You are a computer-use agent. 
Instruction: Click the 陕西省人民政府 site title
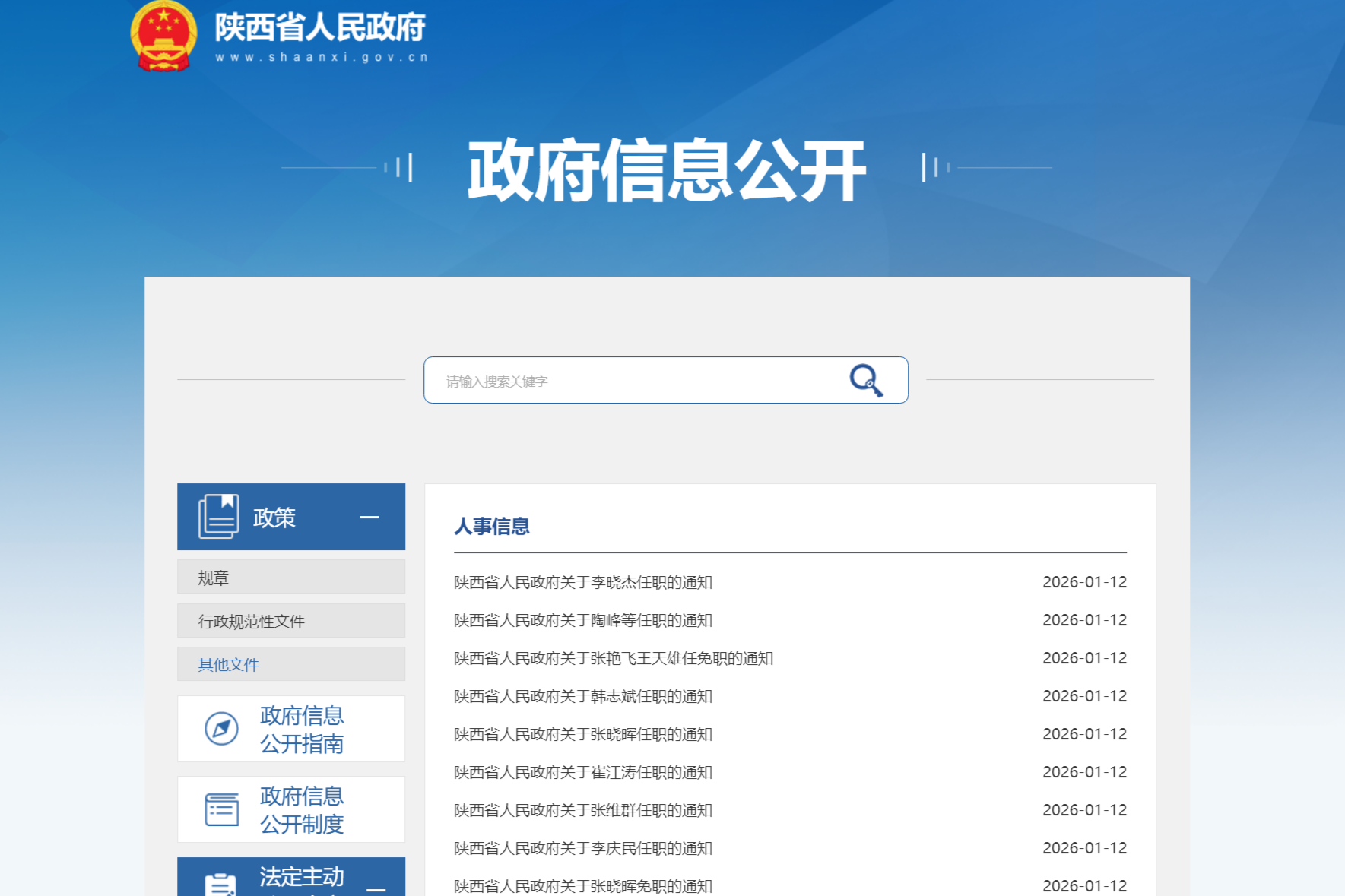click(x=320, y=29)
